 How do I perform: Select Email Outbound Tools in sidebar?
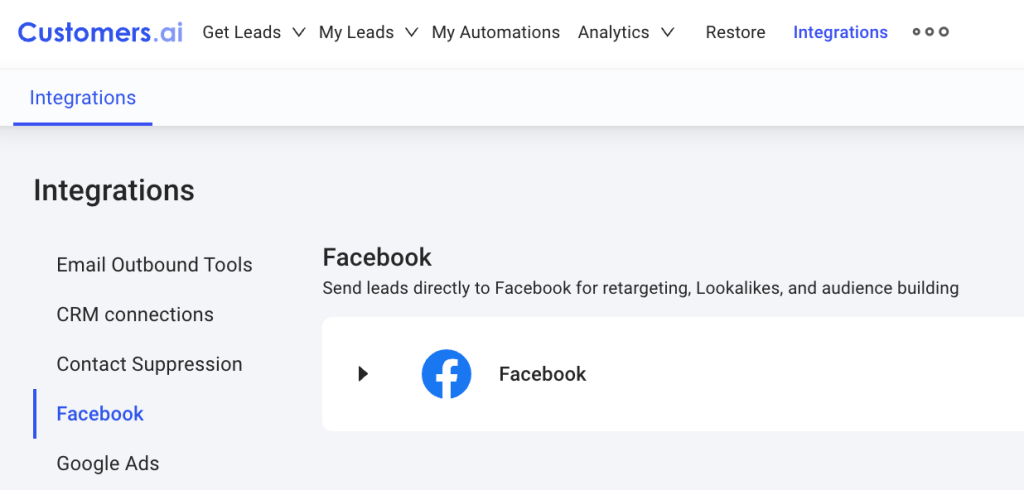pos(154,265)
